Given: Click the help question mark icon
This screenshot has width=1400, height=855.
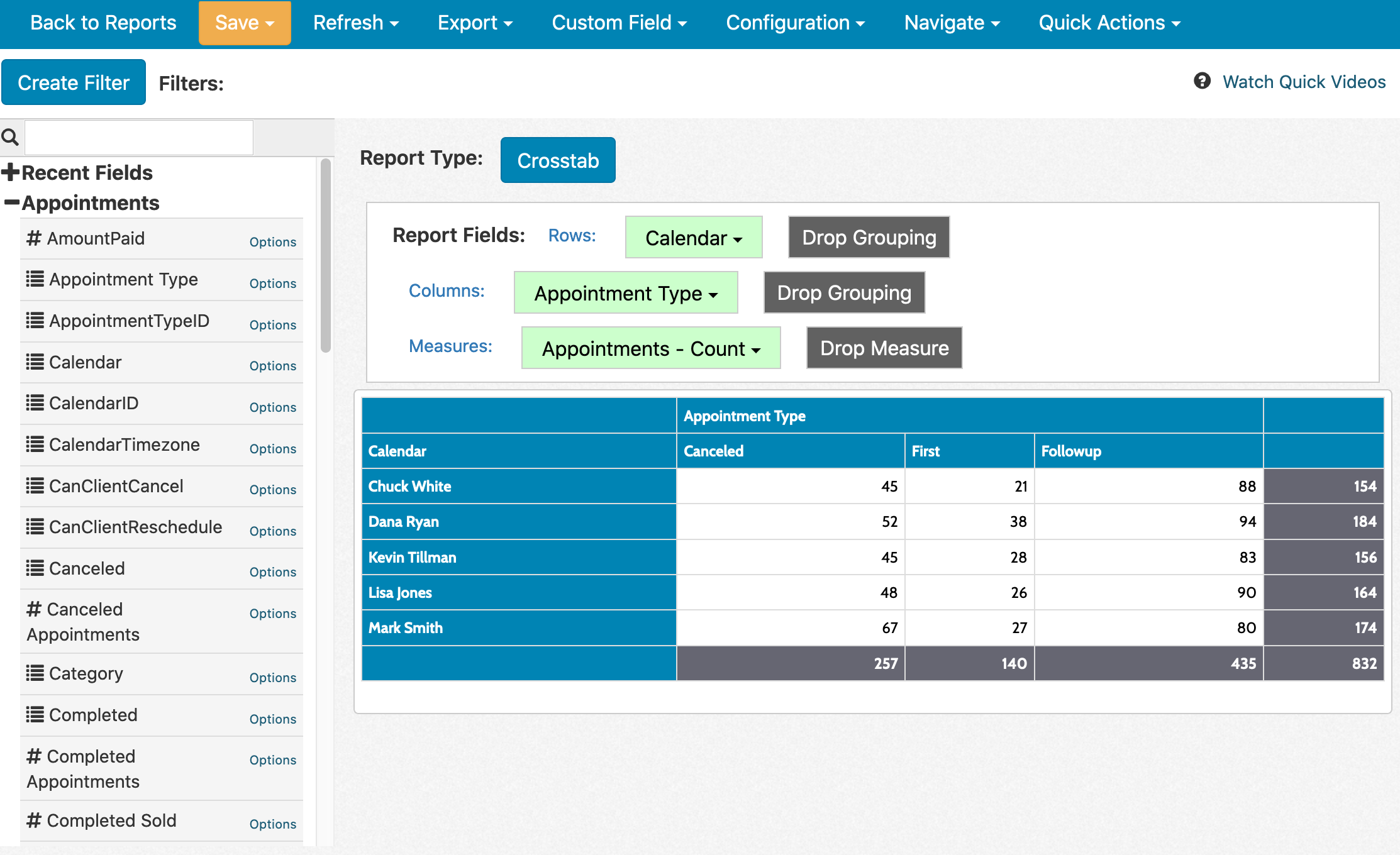Looking at the screenshot, I should [1202, 81].
